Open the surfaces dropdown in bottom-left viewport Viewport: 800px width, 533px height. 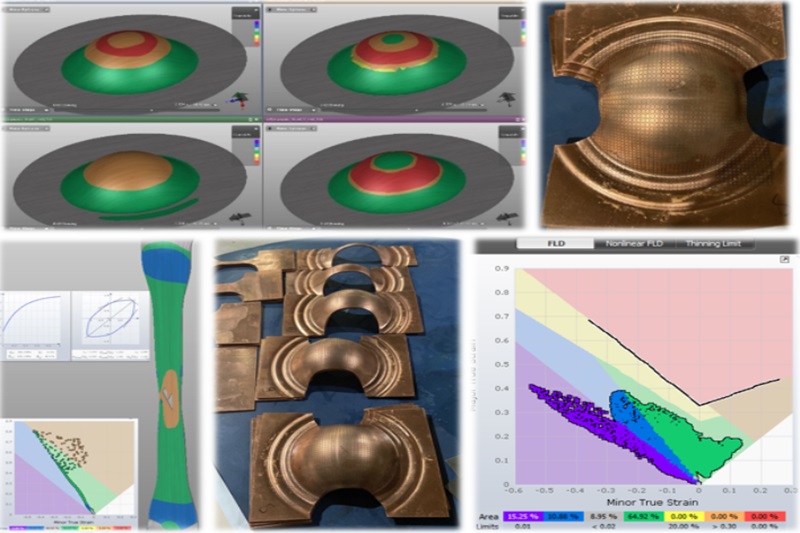26,129
